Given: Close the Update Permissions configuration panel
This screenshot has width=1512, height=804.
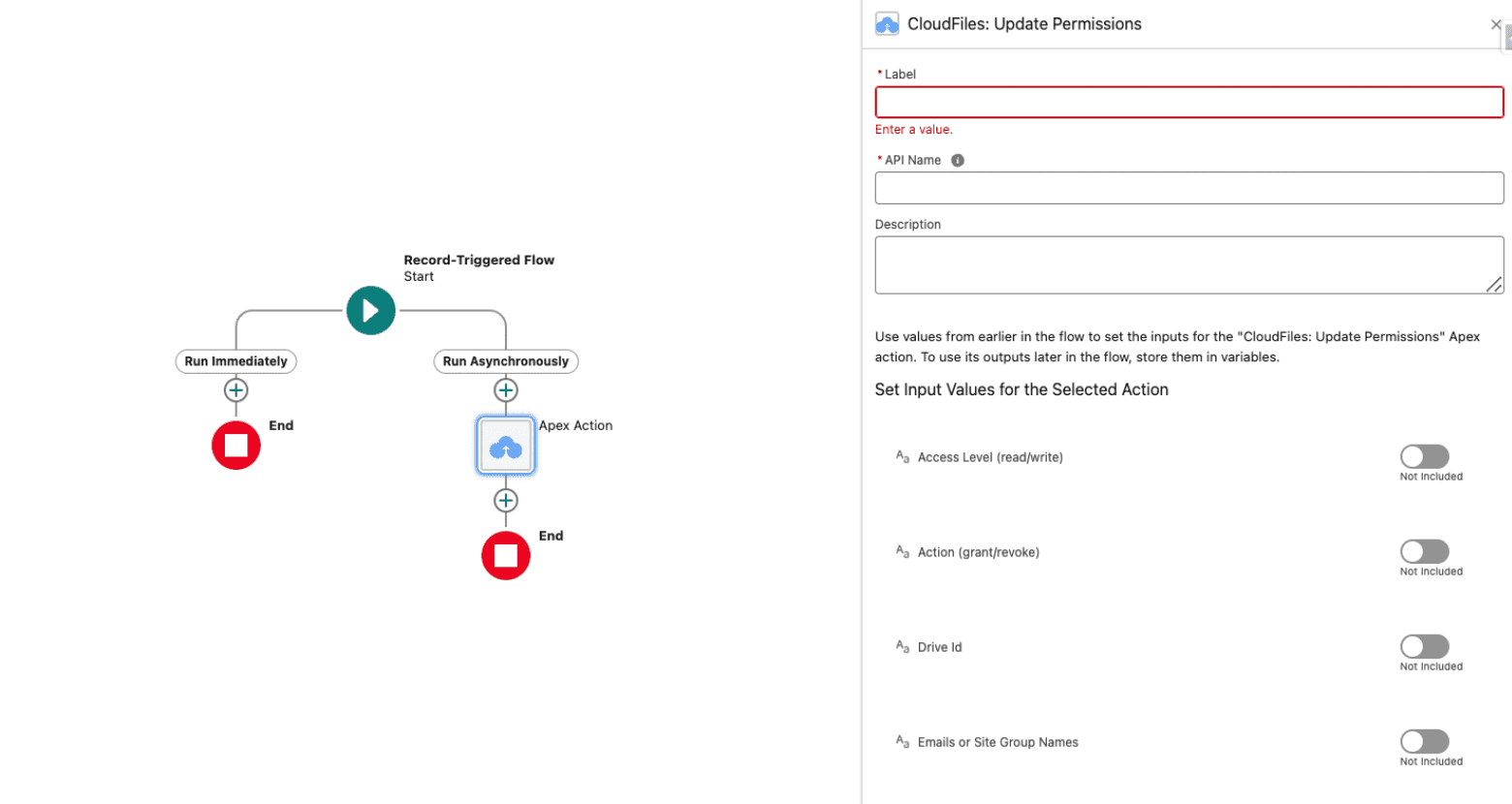Looking at the screenshot, I should click(x=1495, y=24).
